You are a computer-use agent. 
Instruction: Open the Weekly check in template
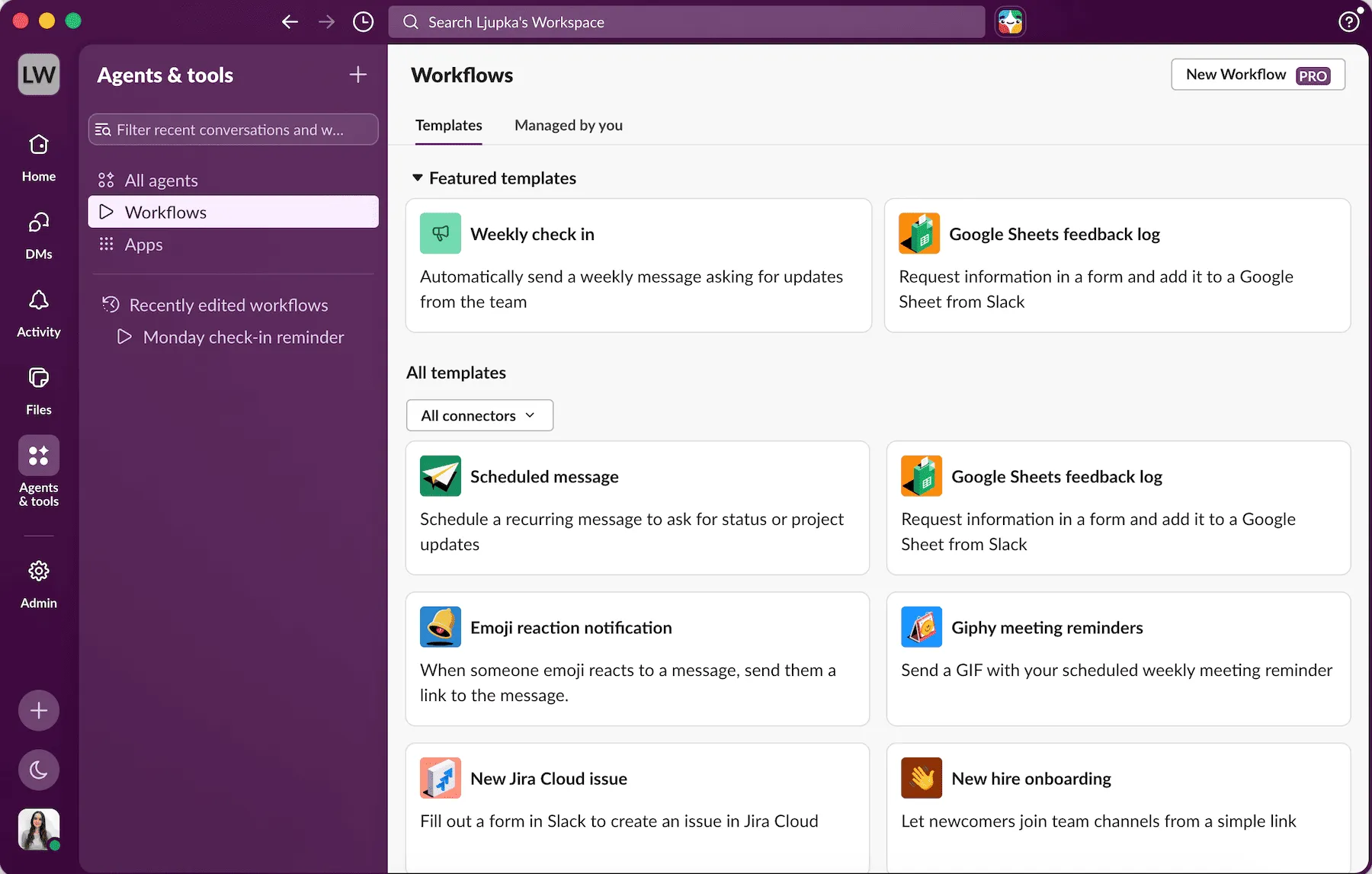639,265
